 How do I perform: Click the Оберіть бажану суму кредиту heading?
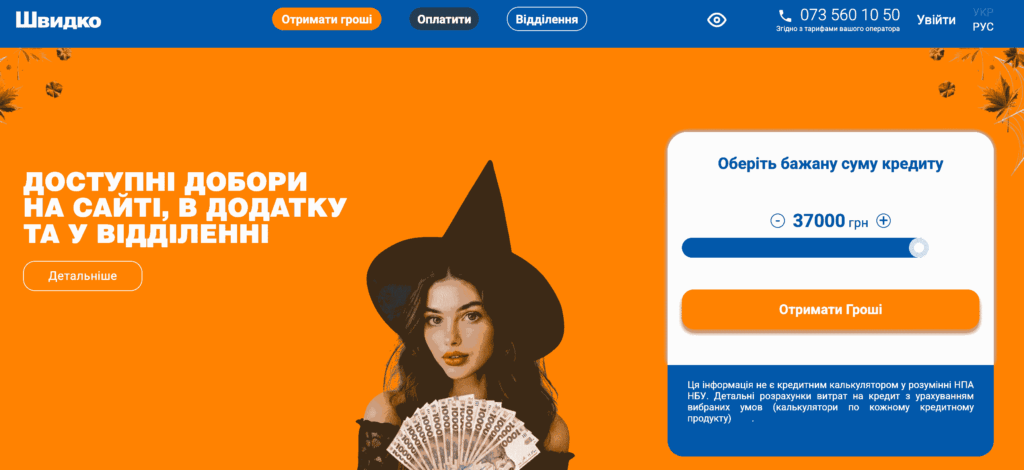[830, 164]
